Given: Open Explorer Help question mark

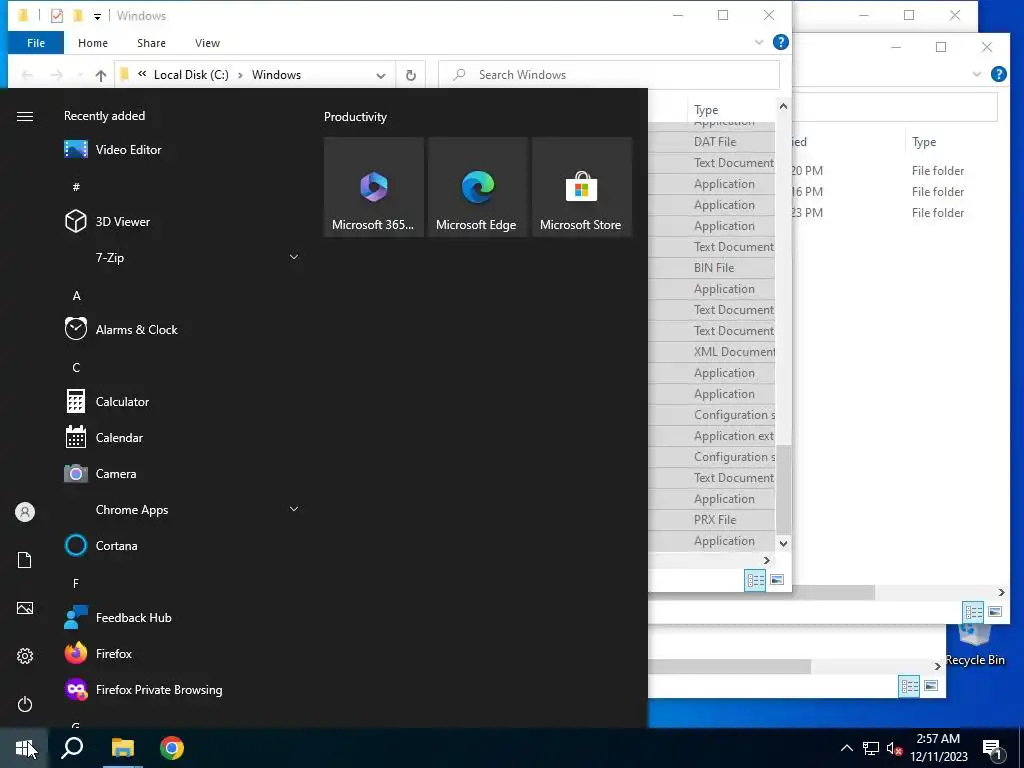Looking at the screenshot, I should [x=780, y=42].
